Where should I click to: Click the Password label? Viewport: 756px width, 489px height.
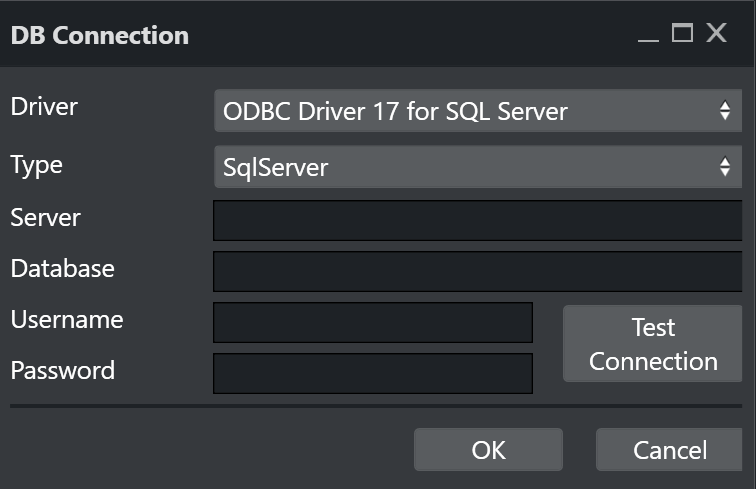click(x=62, y=370)
